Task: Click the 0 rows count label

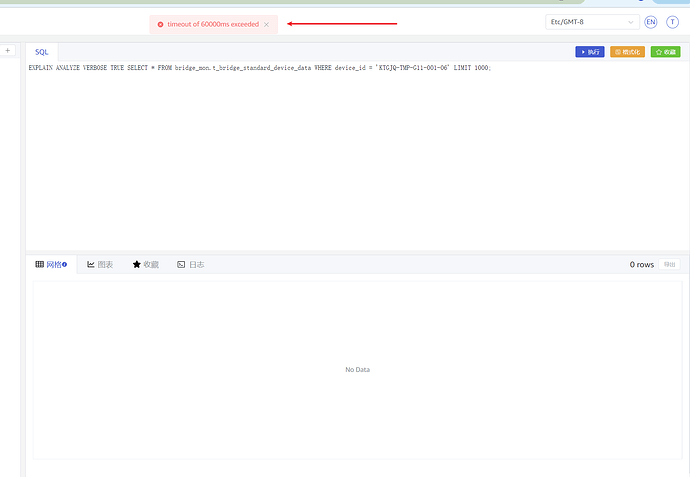Action: tap(641, 264)
